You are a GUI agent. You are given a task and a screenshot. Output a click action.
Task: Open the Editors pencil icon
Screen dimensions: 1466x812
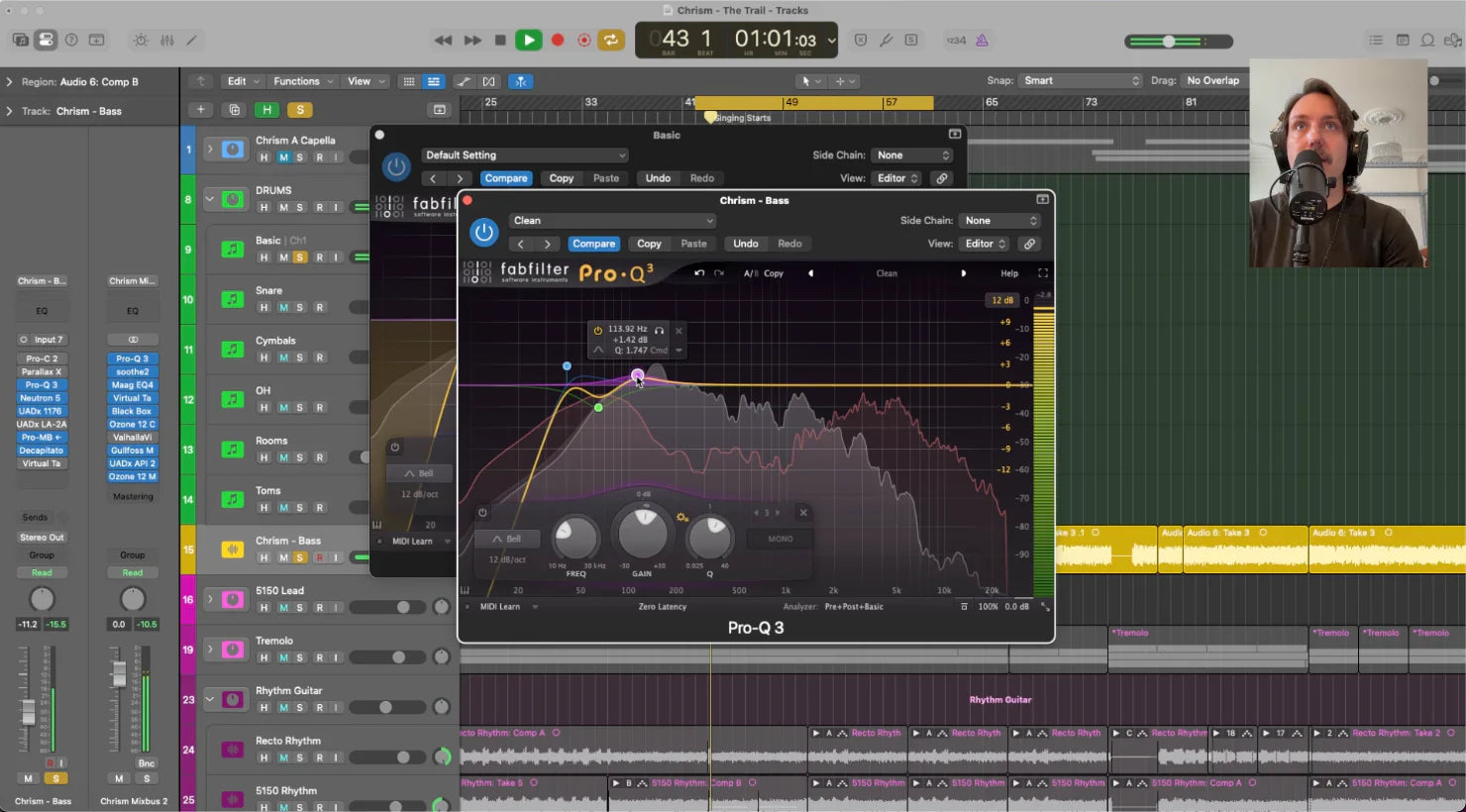192,41
